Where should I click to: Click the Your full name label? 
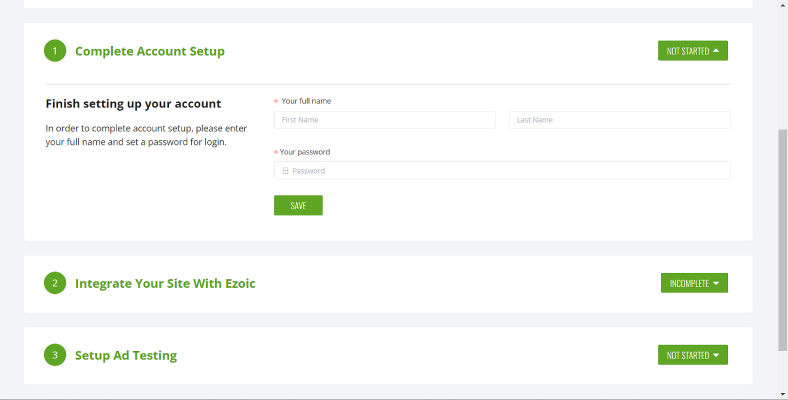306,101
